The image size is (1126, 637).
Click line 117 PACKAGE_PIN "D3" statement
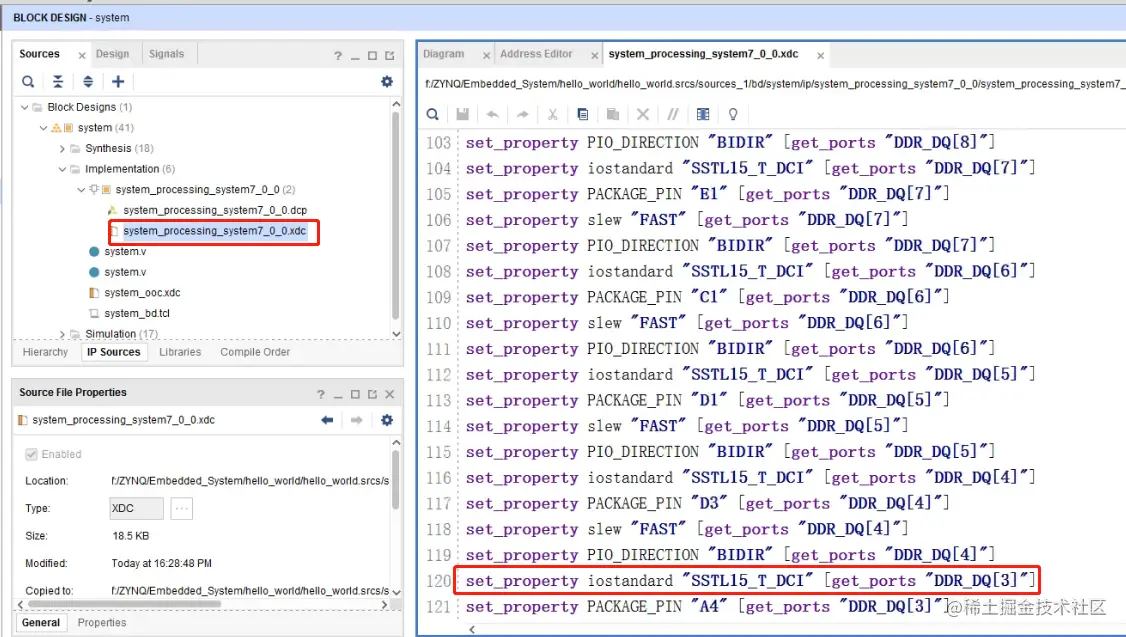[x=707, y=503]
